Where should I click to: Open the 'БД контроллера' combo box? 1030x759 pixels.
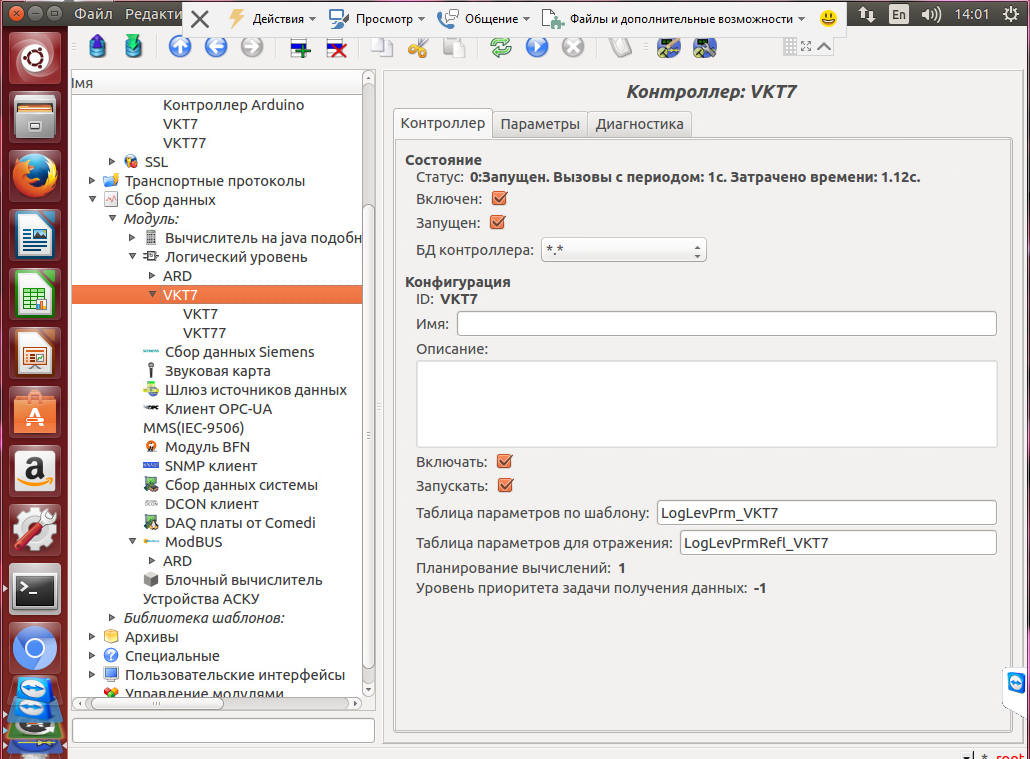[x=623, y=250]
